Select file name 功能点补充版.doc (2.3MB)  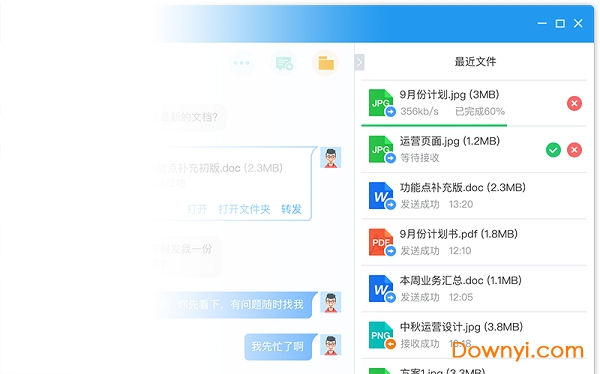pyautogui.click(x=463, y=188)
